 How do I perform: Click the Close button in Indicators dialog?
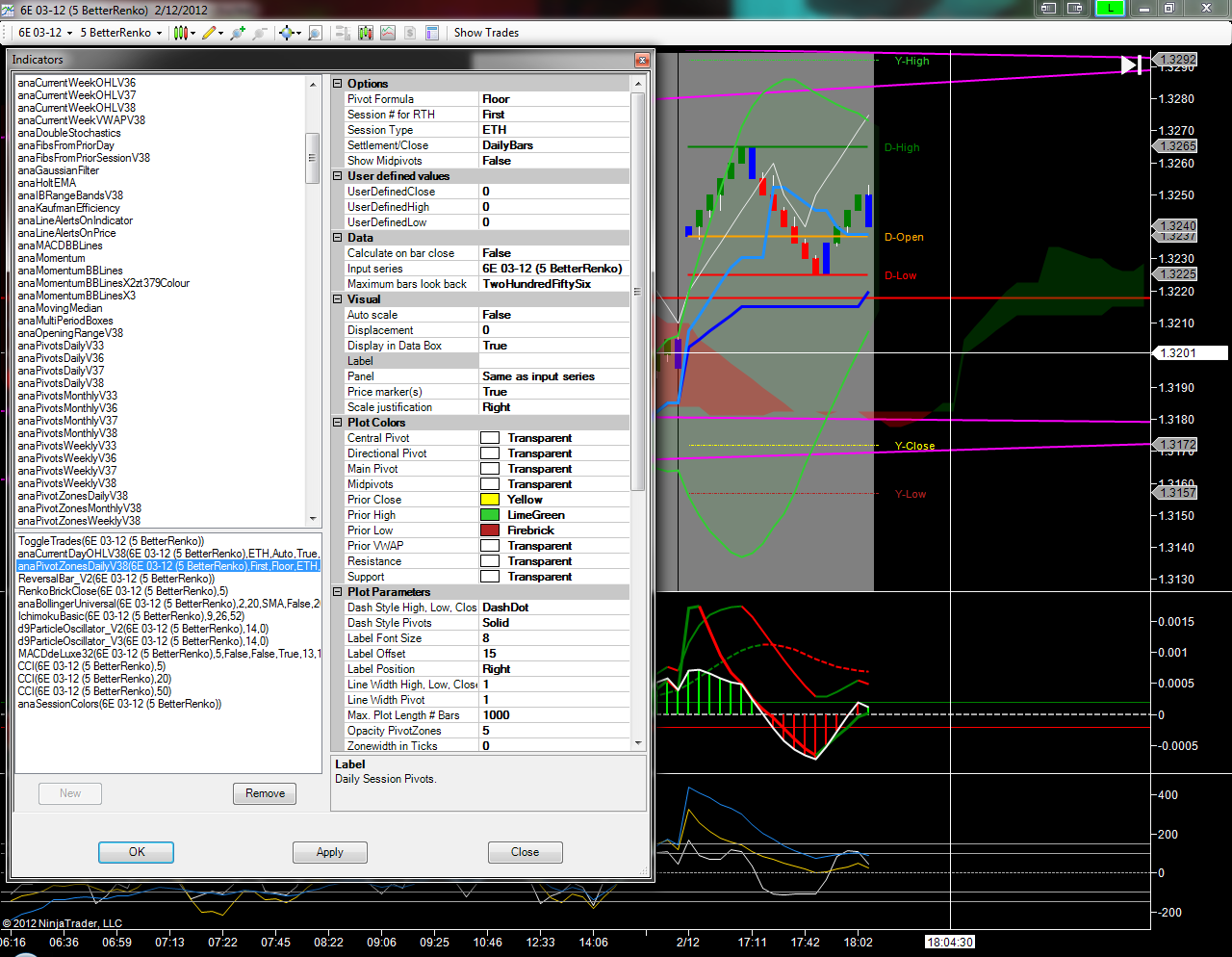[x=525, y=852]
